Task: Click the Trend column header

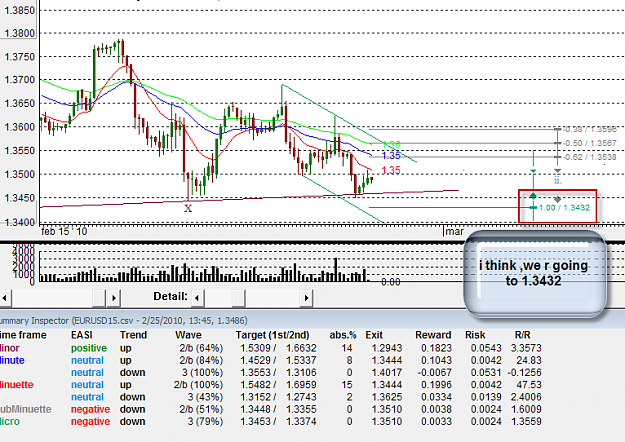Action: (x=134, y=335)
